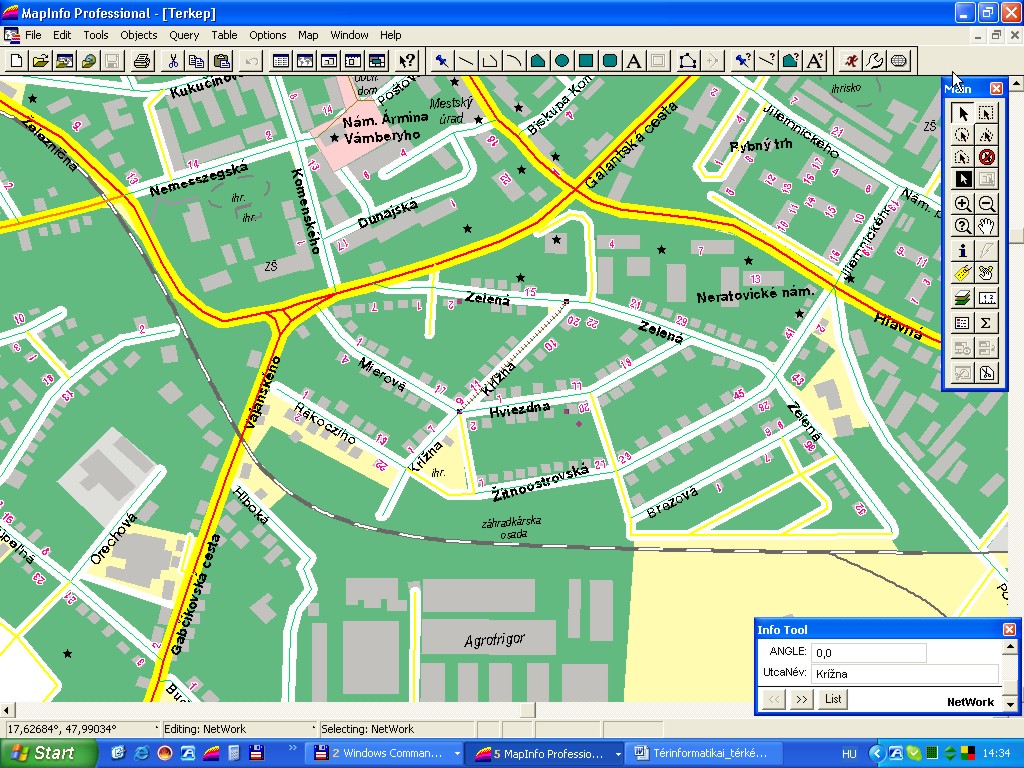Click the List button in Info Tool

(833, 699)
